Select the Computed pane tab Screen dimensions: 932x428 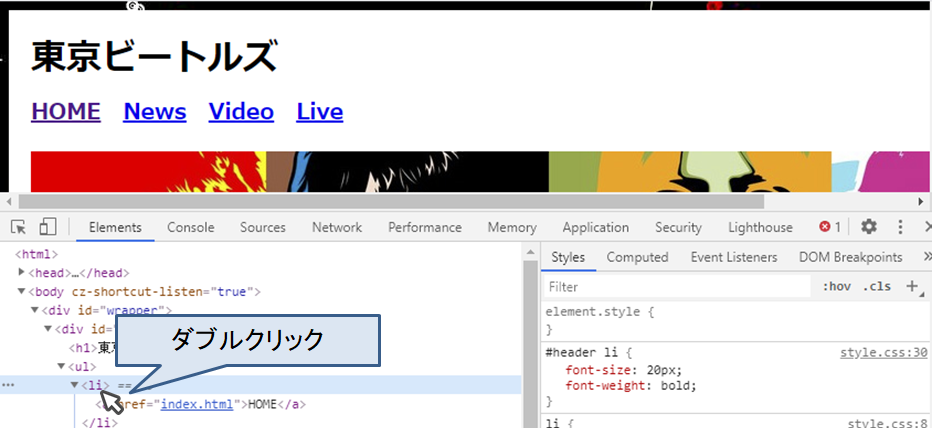click(637, 257)
